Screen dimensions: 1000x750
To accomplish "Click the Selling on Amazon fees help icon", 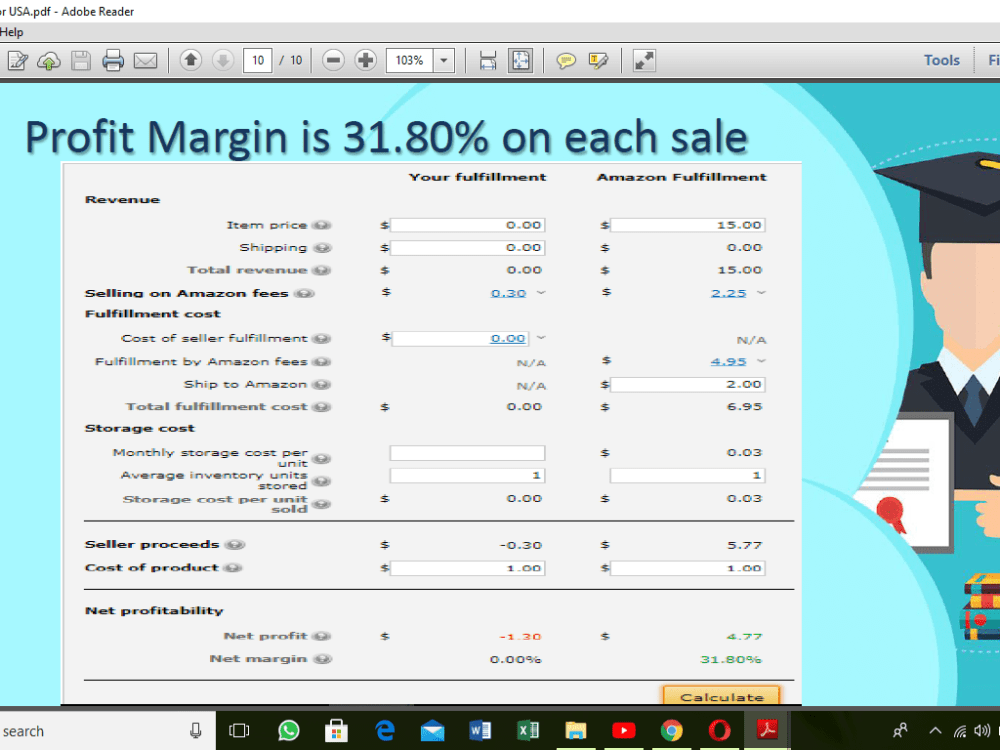I will pos(305,293).
